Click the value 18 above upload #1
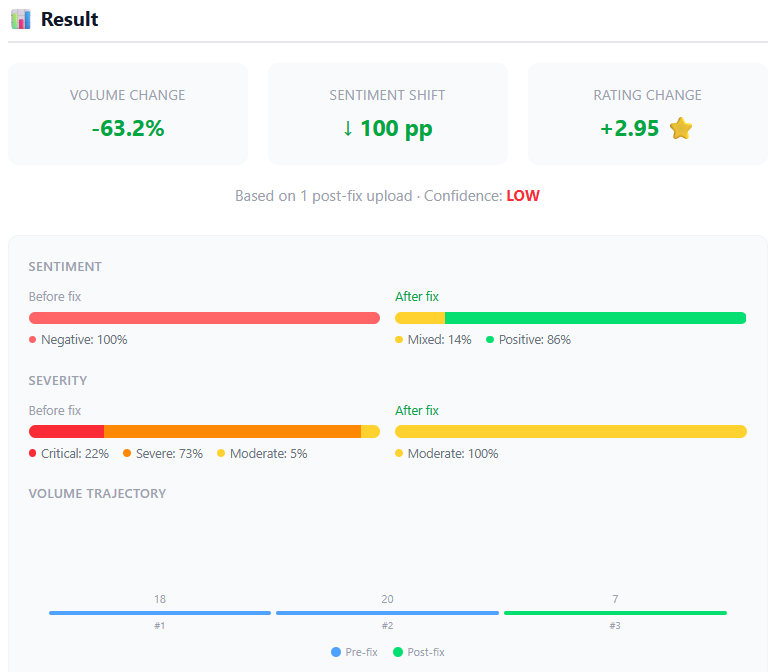This screenshot has width=772, height=672. 160,599
